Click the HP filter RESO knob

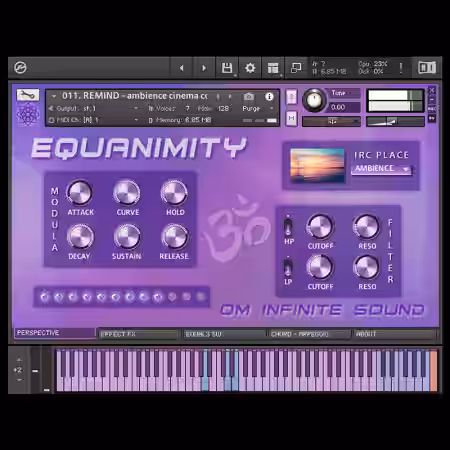366,227
